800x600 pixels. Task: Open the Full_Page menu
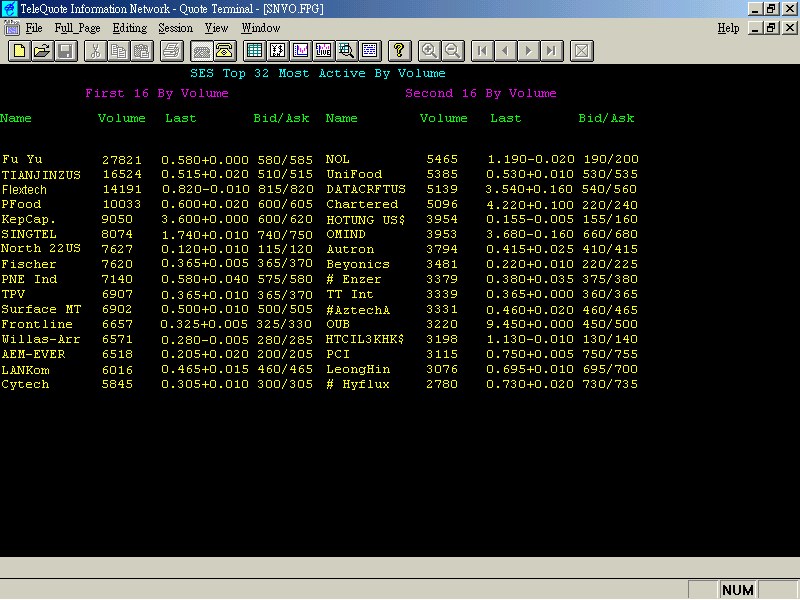(x=78, y=28)
